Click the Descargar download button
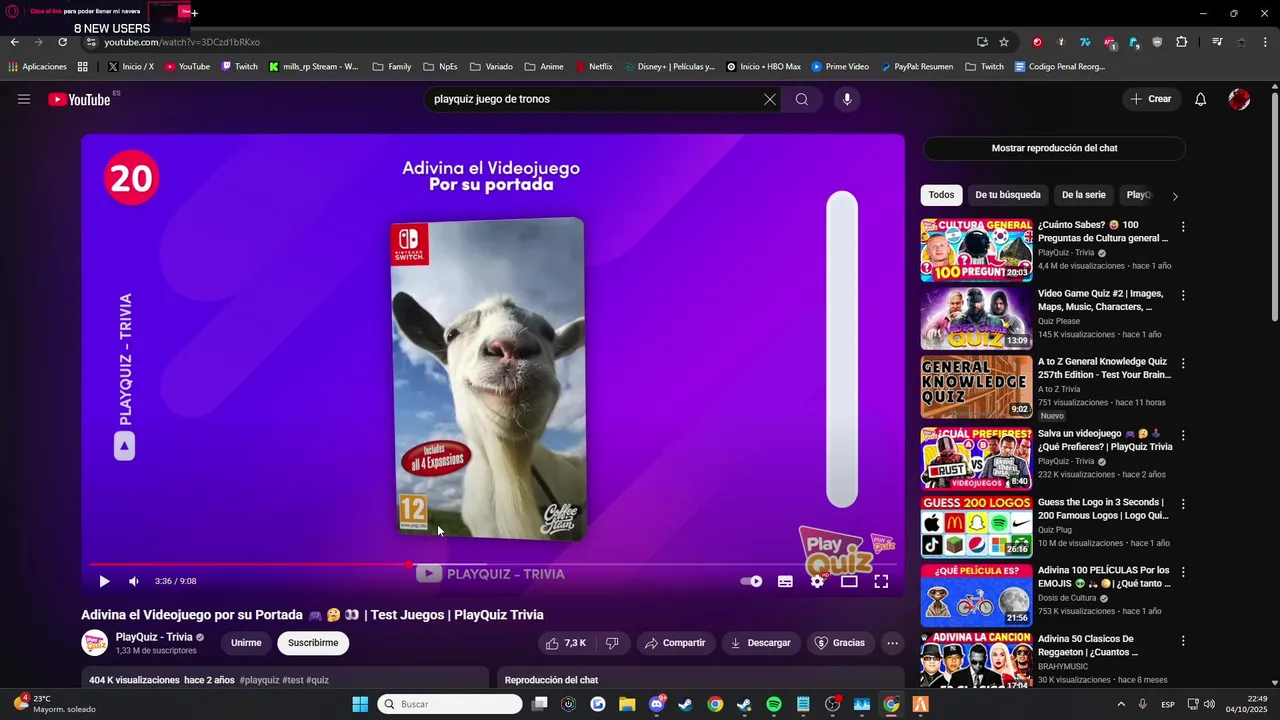 [x=760, y=643]
